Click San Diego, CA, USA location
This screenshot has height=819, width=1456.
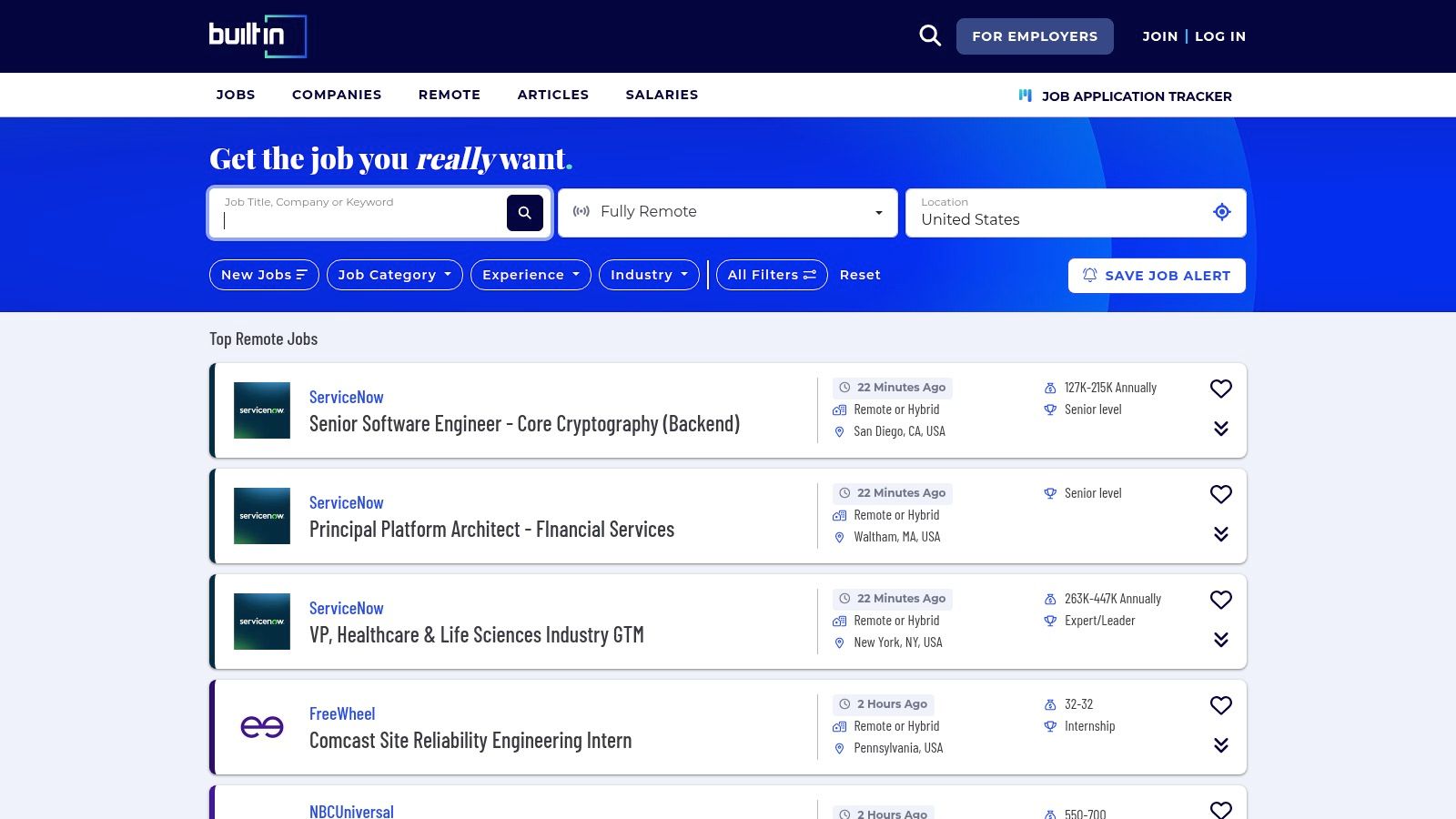click(899, 431)
